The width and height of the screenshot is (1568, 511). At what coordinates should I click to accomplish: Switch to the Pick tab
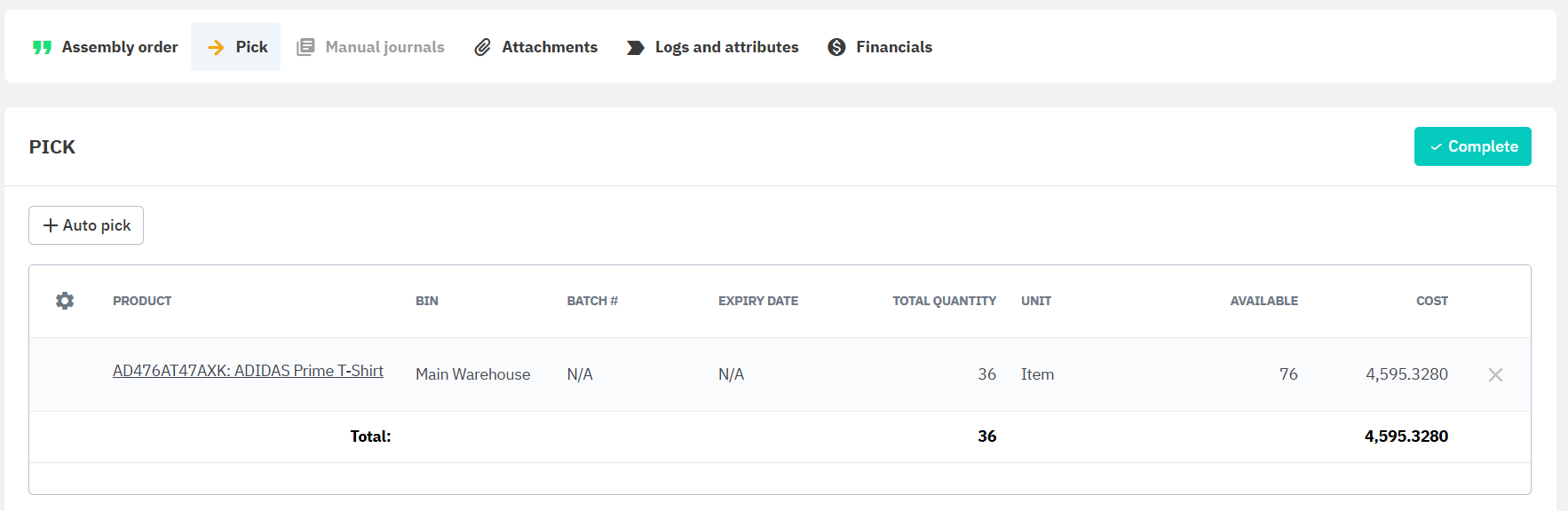pos(236,47)
